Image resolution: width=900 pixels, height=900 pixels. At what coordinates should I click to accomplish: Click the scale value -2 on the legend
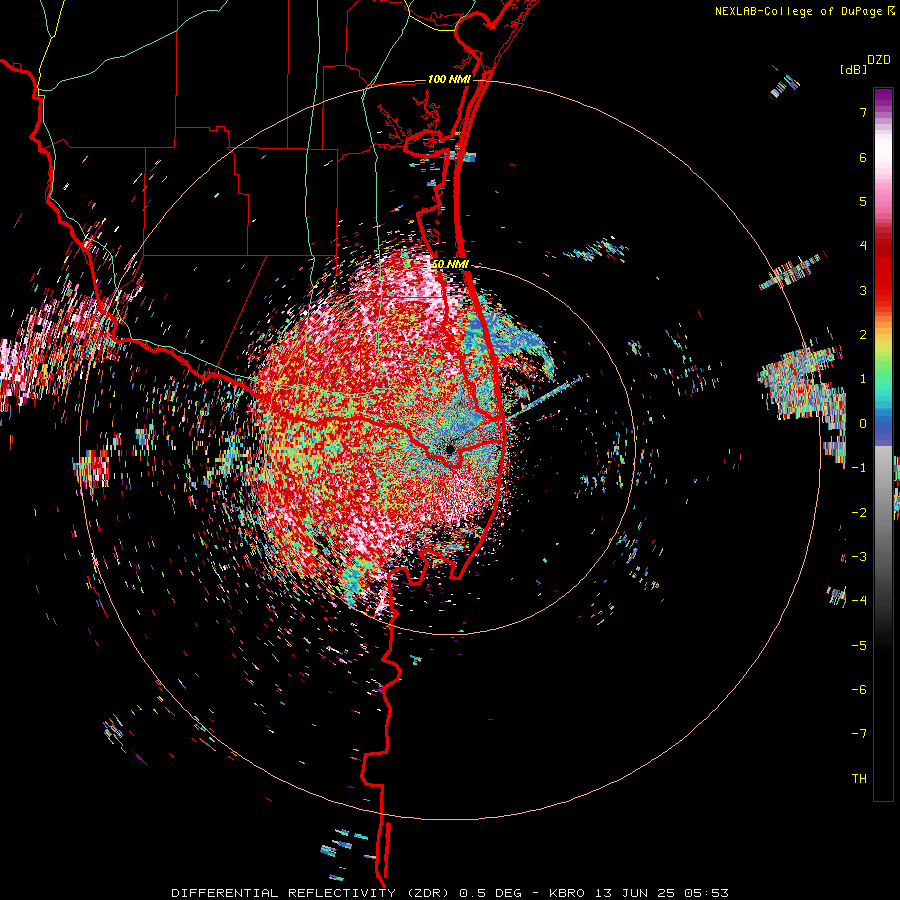pyautogui.click(x=859, y=513)
